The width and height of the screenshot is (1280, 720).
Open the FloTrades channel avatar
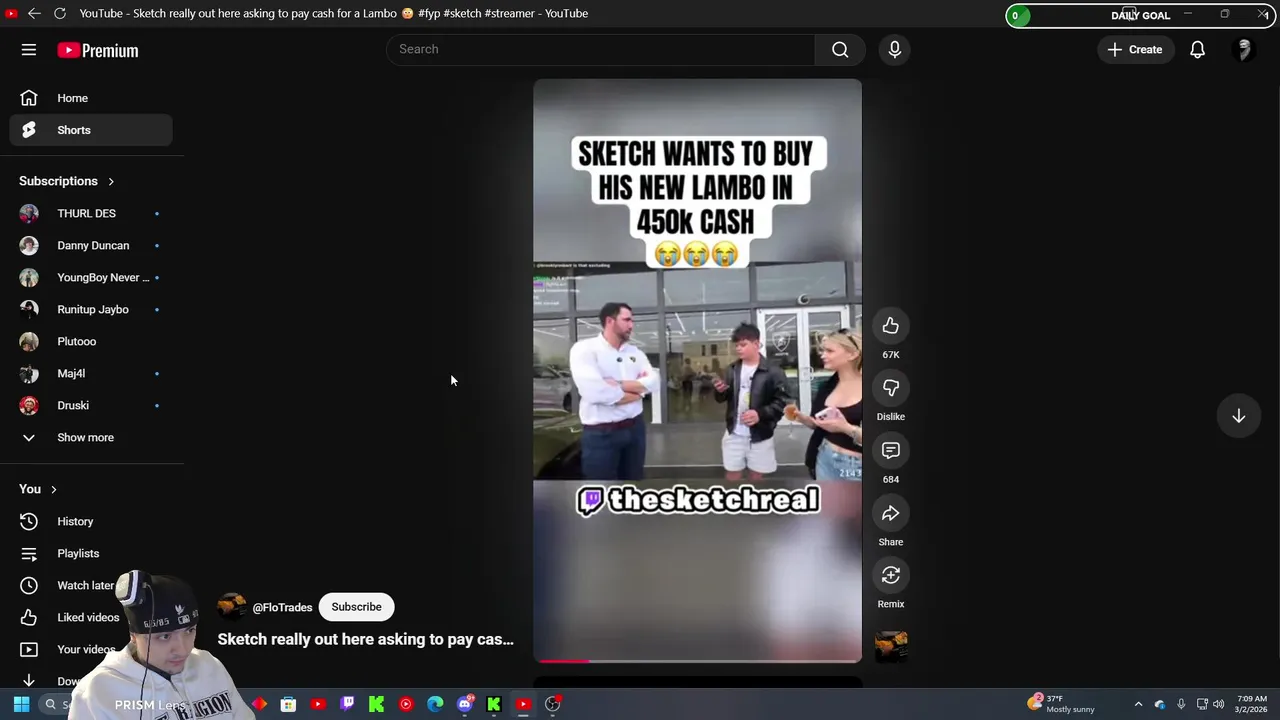tap(232, 607)
